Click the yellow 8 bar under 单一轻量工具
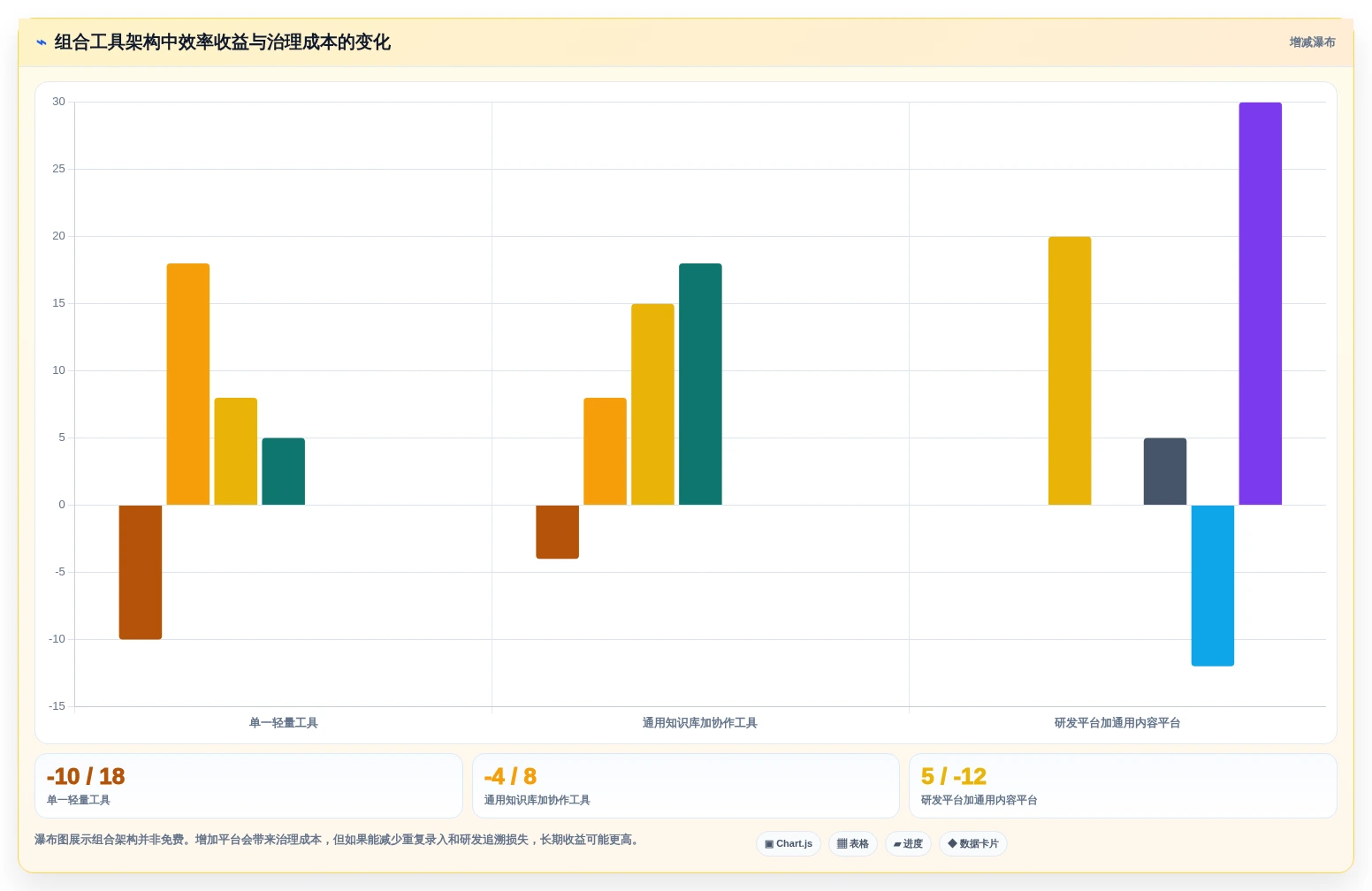The width and height of the screenshot is (1372, 891). tap(236, 451)
